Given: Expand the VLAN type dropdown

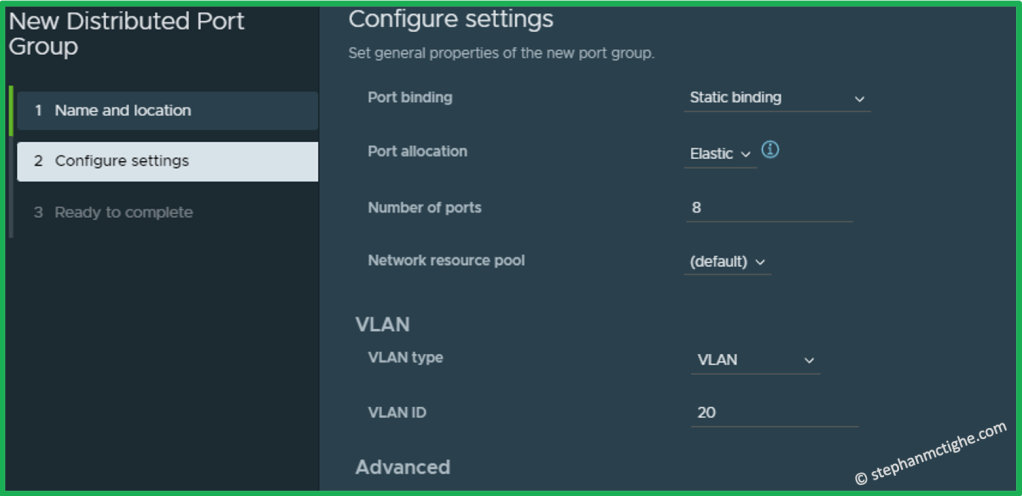Looking at the screenshot, I should click(755, 360).
